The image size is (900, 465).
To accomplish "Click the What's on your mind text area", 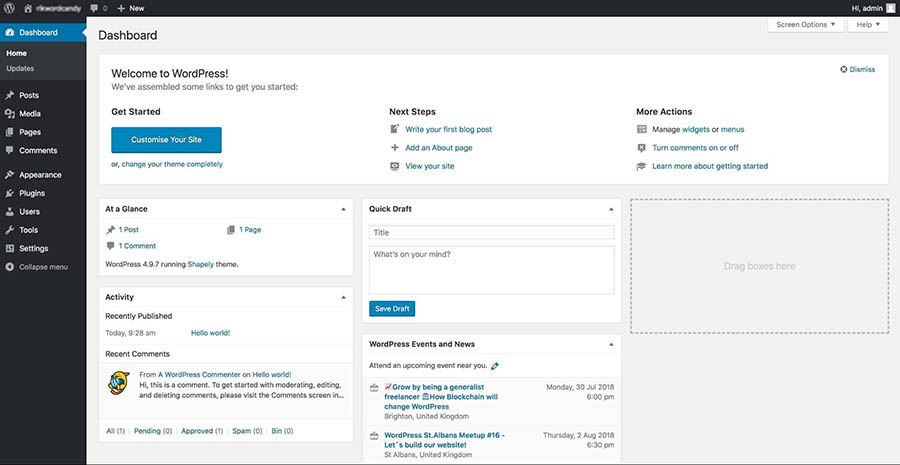I will point(492,270).
